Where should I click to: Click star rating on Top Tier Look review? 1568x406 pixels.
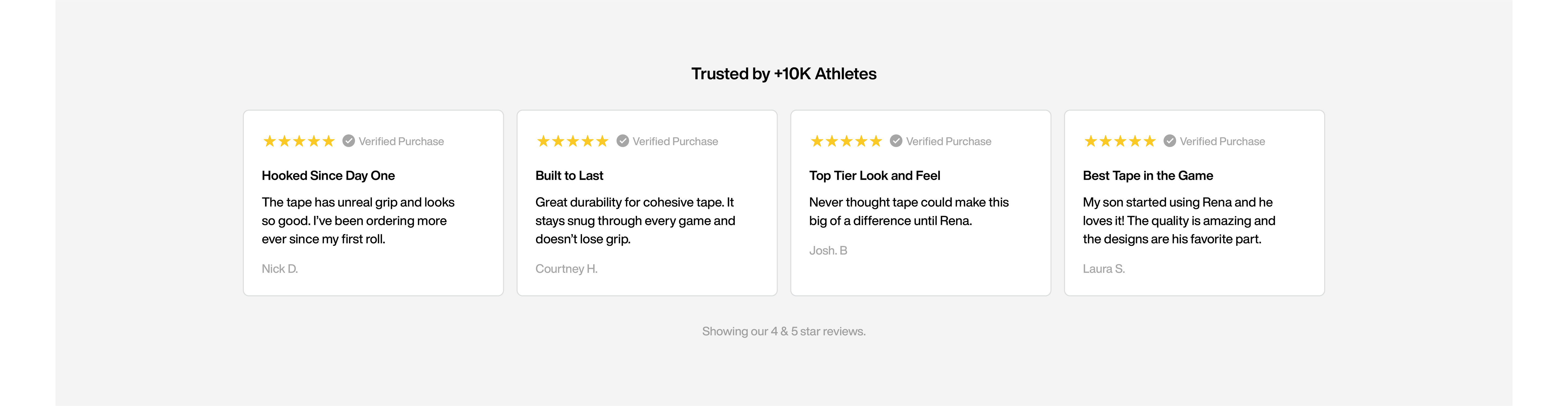pyautogui.click(x=846, y=141)
